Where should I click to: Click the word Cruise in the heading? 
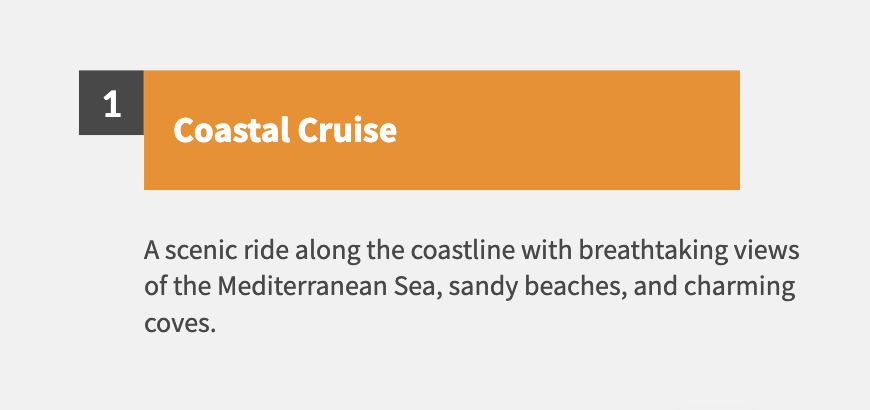pos(347,130)
